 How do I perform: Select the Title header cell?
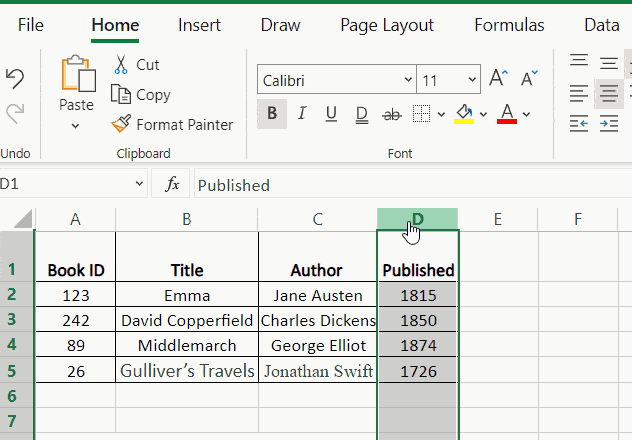[x=187, y=257]
